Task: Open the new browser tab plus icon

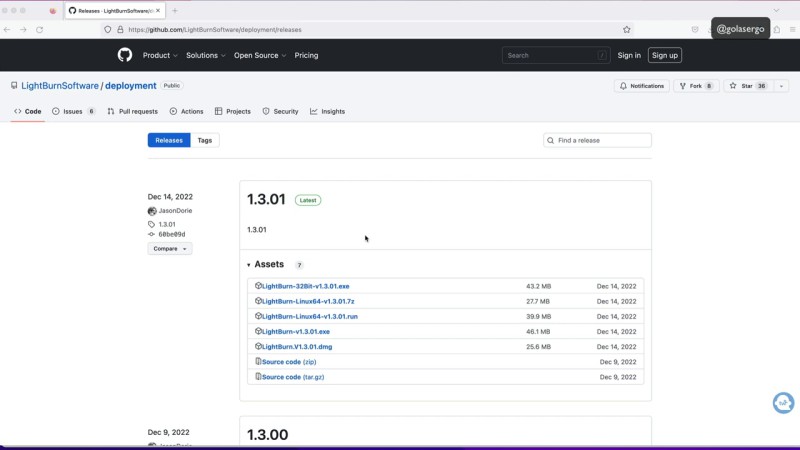Action: click(175, 10)
